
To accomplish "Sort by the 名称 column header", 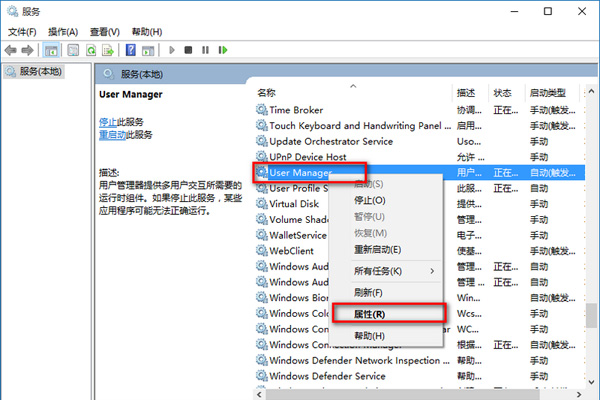I will click(354, 93).
